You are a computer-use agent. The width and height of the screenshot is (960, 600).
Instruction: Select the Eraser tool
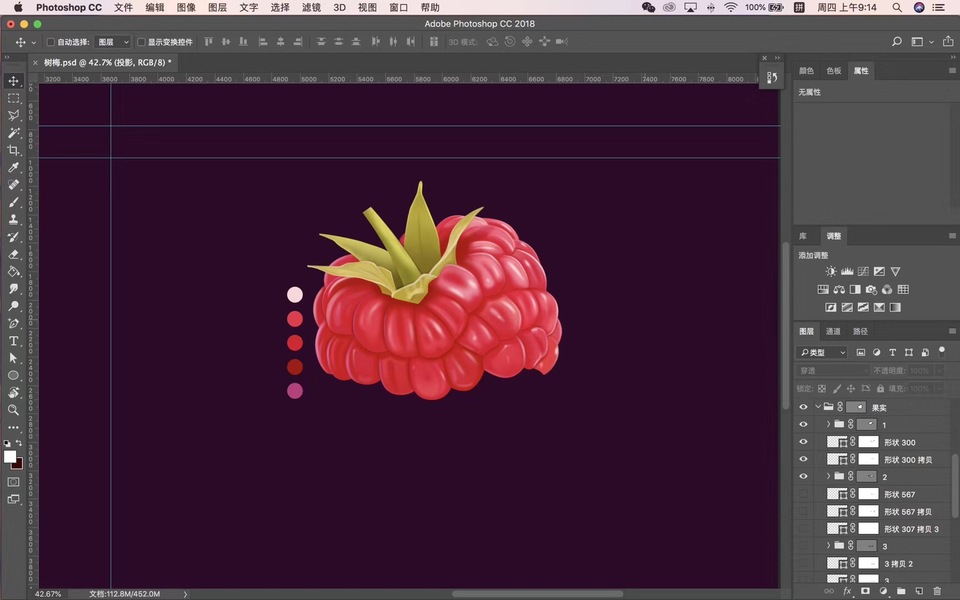(13, 254)
